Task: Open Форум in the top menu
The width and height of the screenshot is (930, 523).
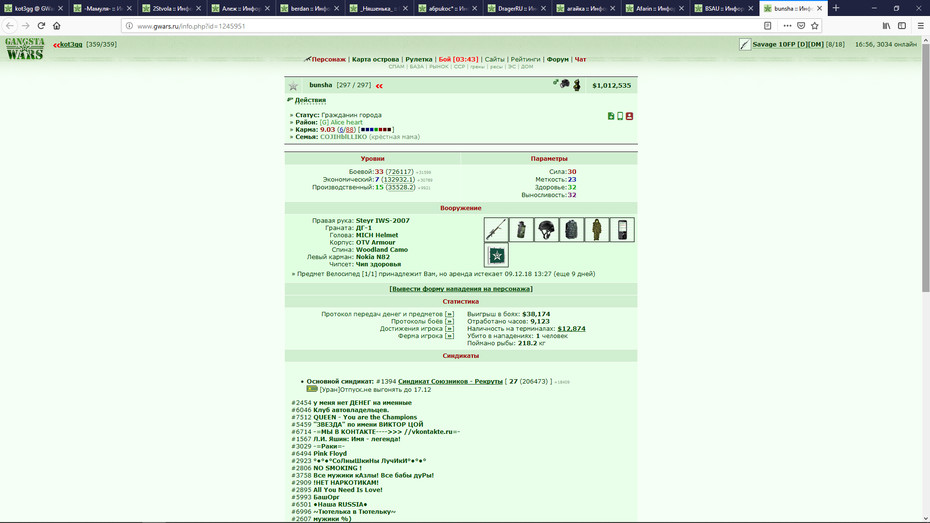Action: [x=558, y=59]
